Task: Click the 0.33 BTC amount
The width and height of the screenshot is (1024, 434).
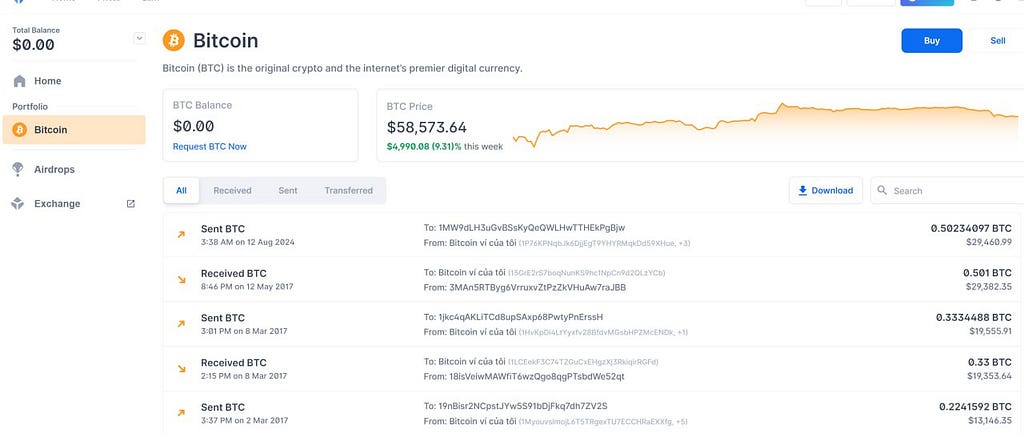Action: pos(990,362)
